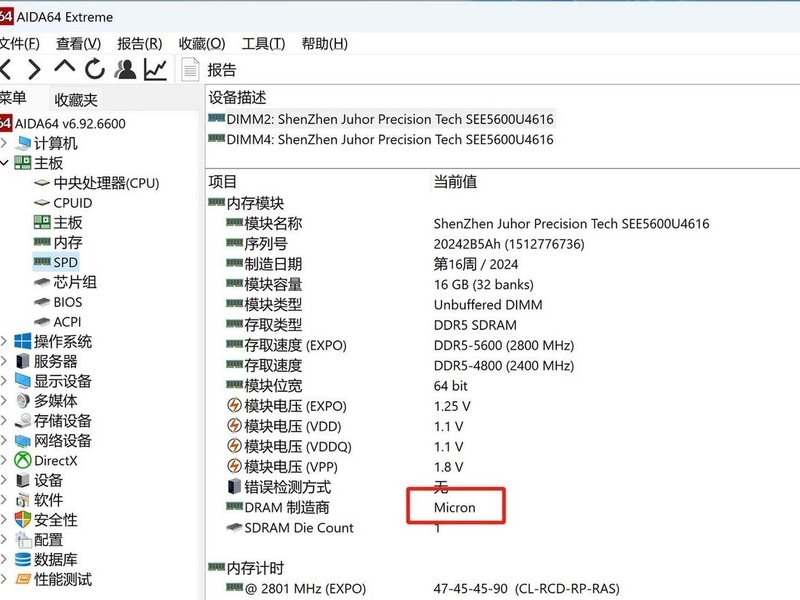
Task: Go back with the left arrow toolbar icon
Action: [6, 69]
